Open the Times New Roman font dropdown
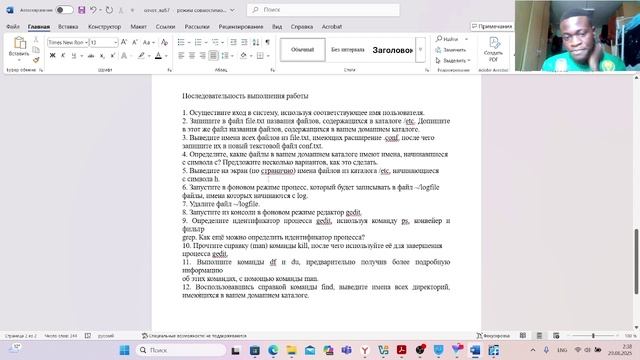This screenshot has width=640, height=360. click(86, 42)
